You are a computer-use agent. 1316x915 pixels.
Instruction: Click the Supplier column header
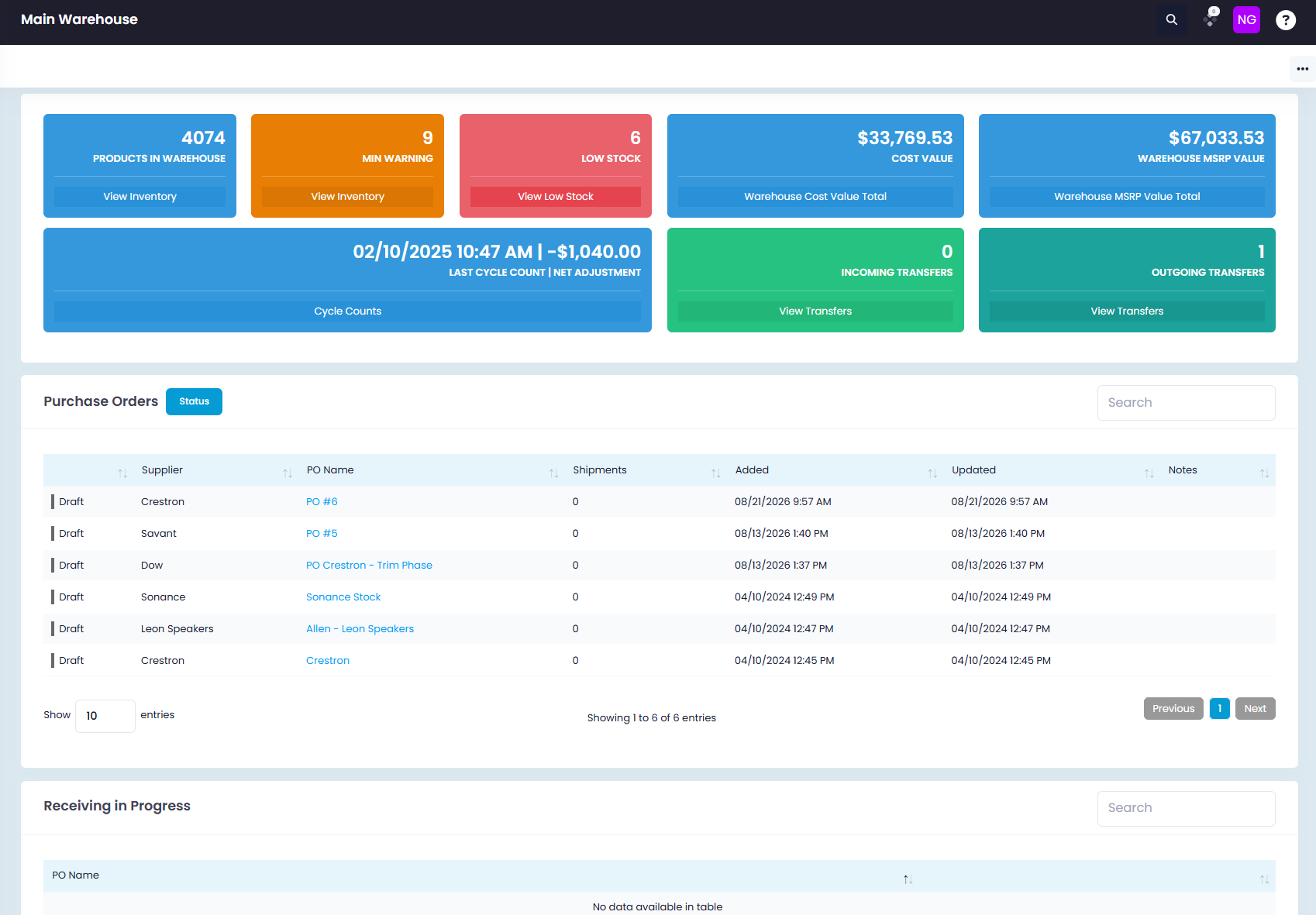click(x=162, y=470)
